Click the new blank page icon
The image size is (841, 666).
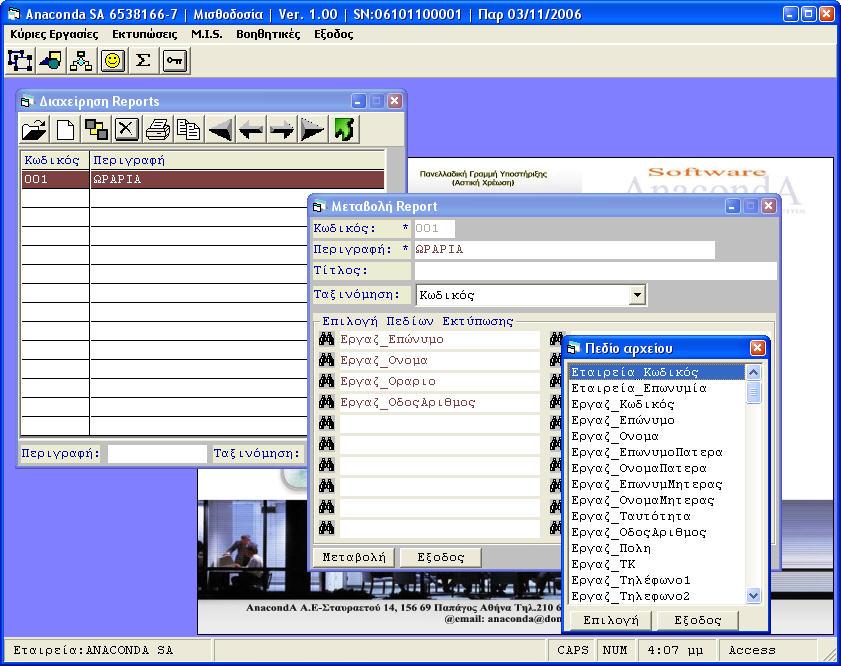[65, 129]
